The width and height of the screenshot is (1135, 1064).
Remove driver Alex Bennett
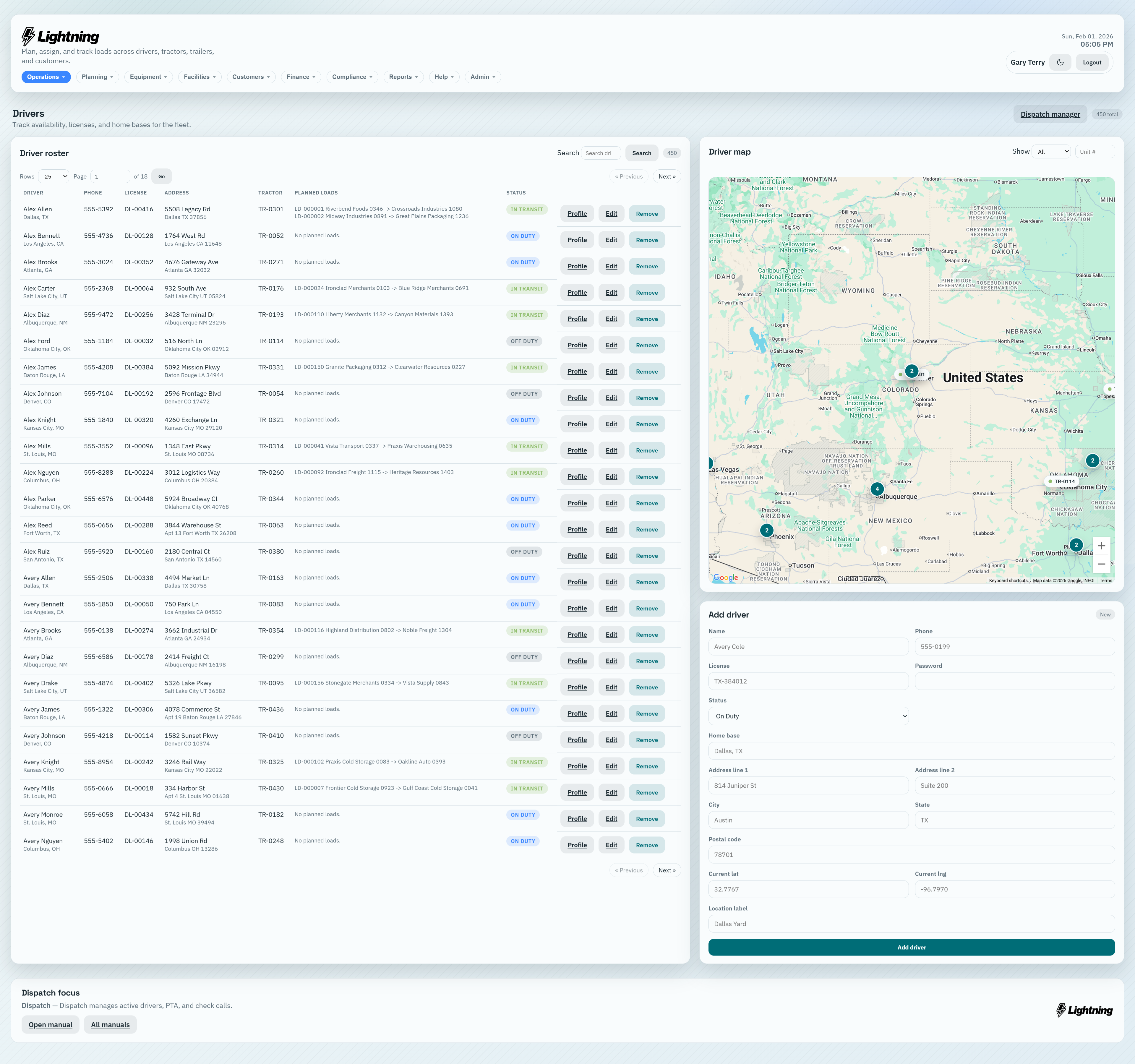click(646, 240)
